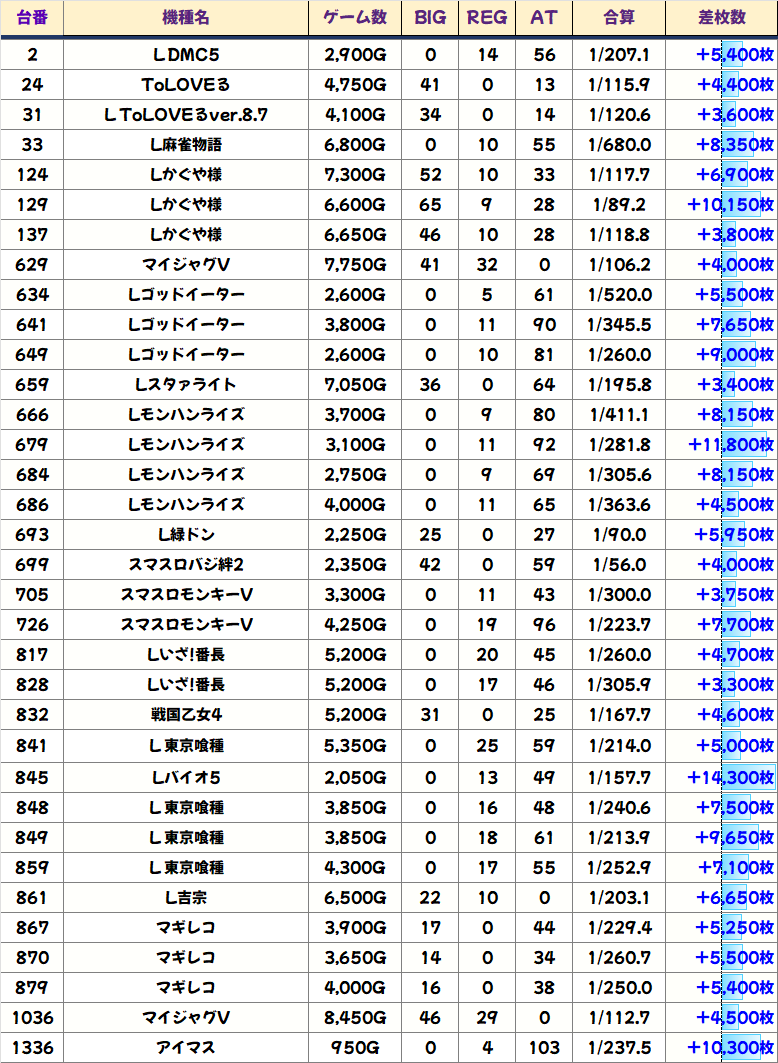Click machine number 666
This screenshot has width=778, height=1063.
(32, 415)
